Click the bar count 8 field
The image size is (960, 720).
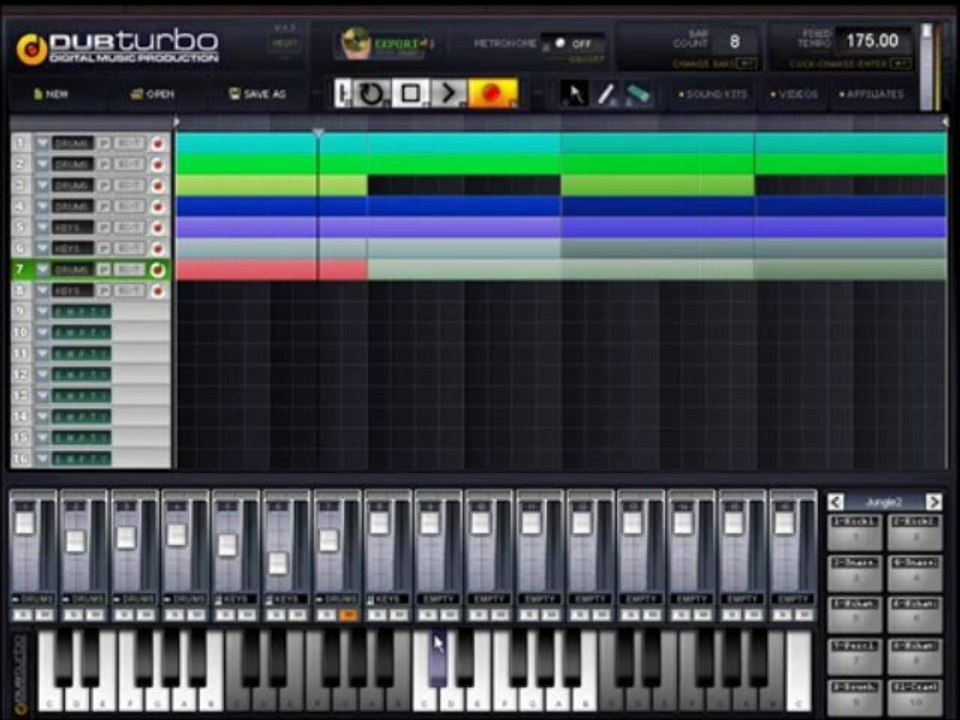click(735, 42)
